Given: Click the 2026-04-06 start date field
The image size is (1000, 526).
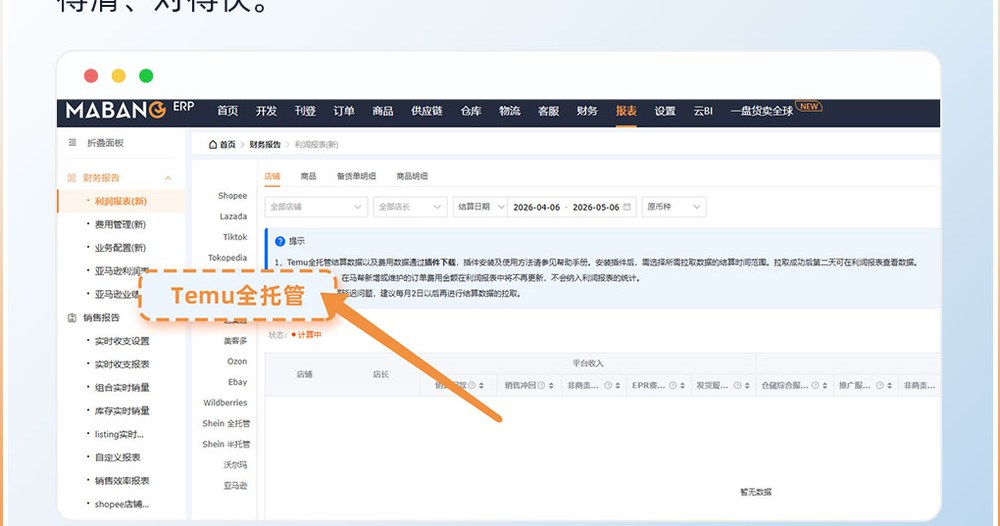Looking at the screenshot, I should tap(536, 207).
